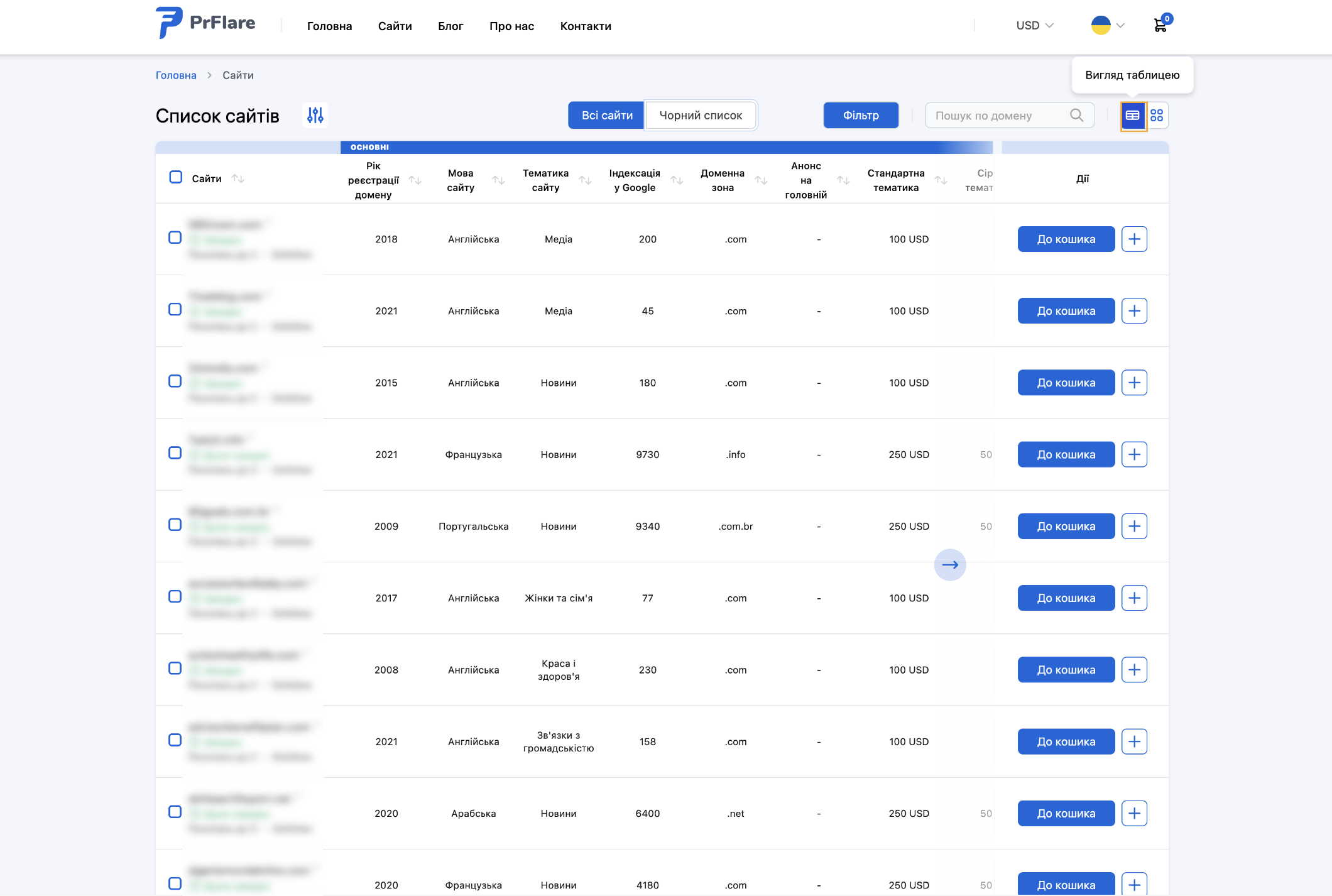Sort by Індексація у Google column
Screen dimensions: 1332x896
tap(677, 180)
